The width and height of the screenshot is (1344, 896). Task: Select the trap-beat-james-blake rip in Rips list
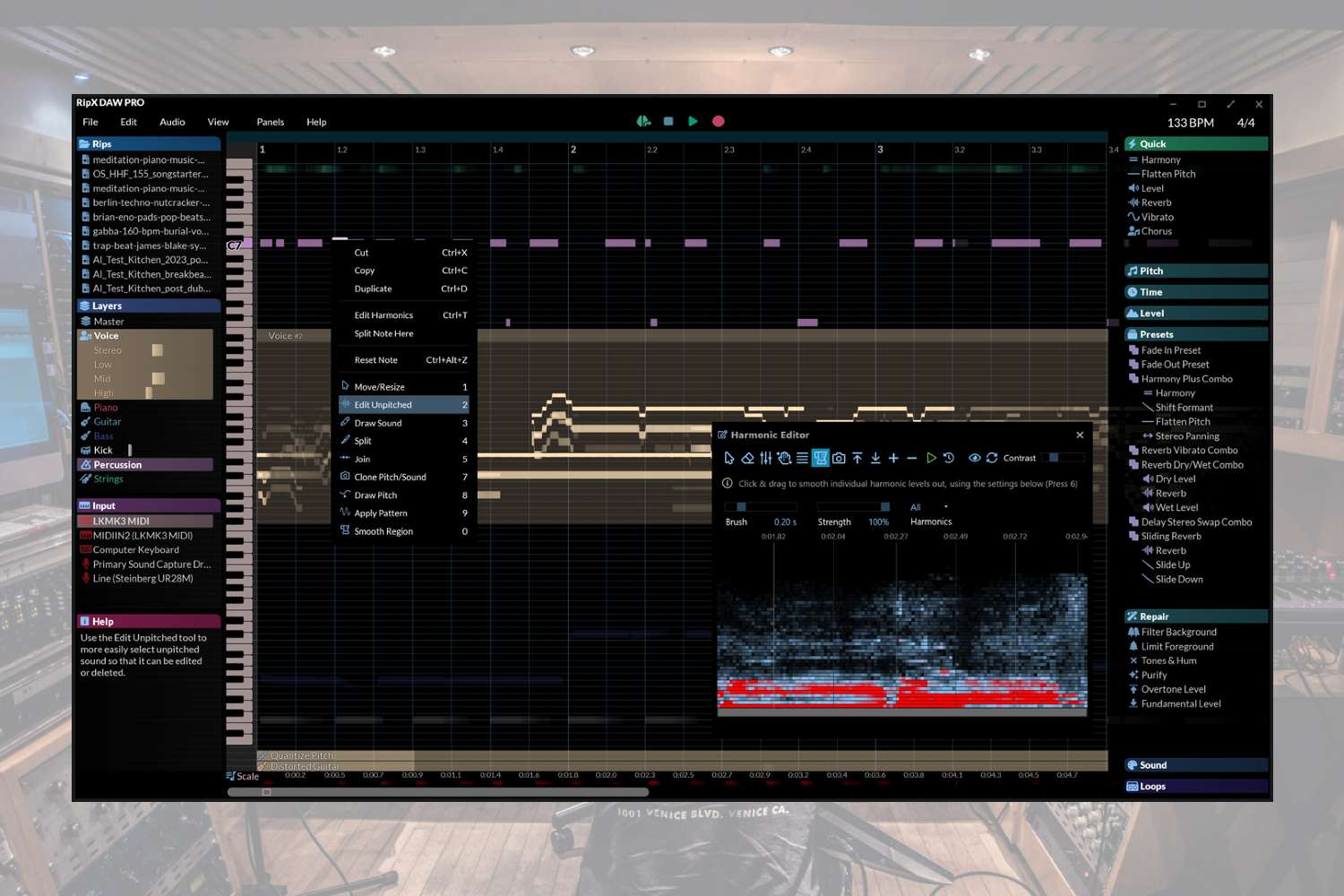[x=147, y=245]
